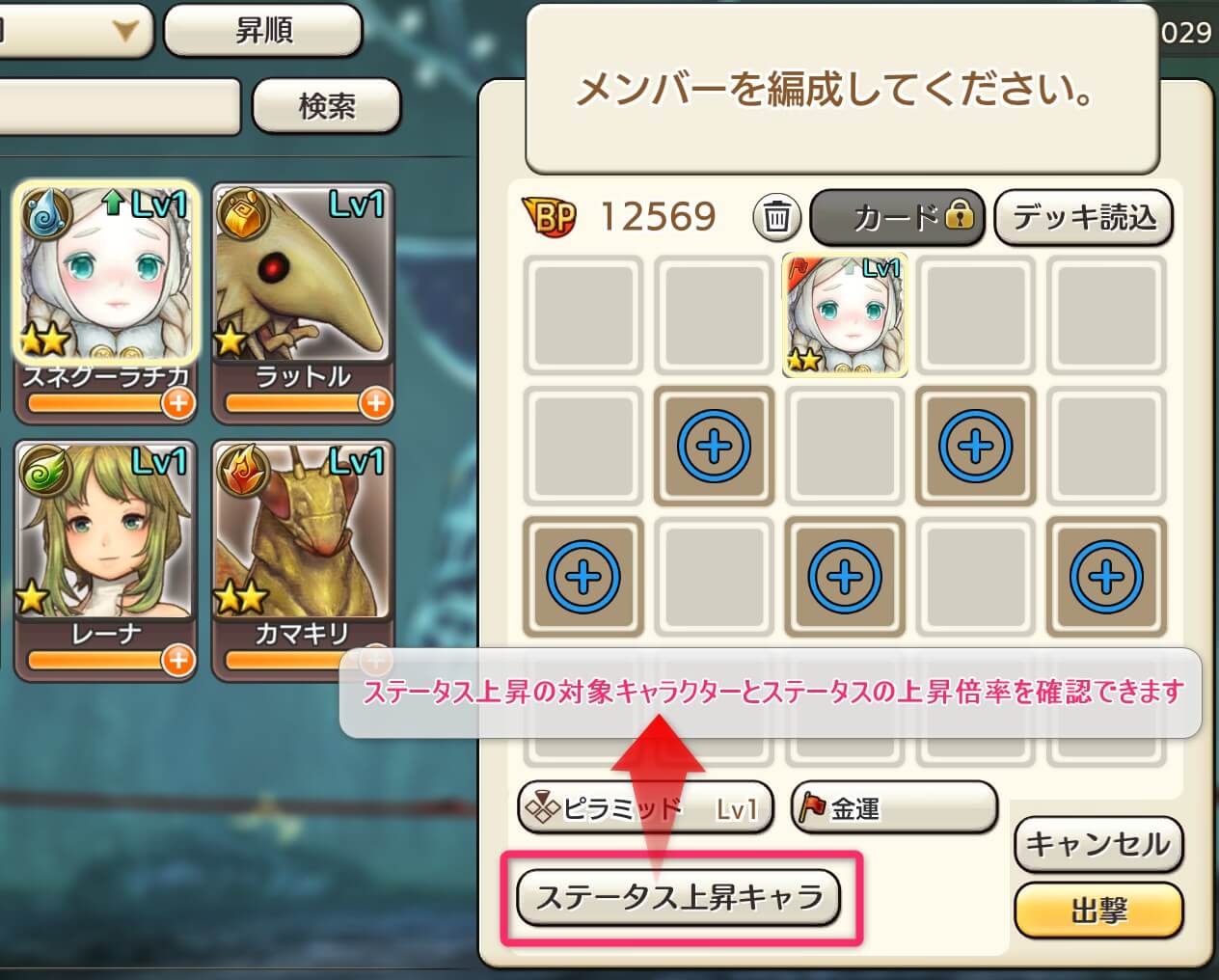Click the デッキ読込 button
1219x980 pixels.
coord(1083,217)
